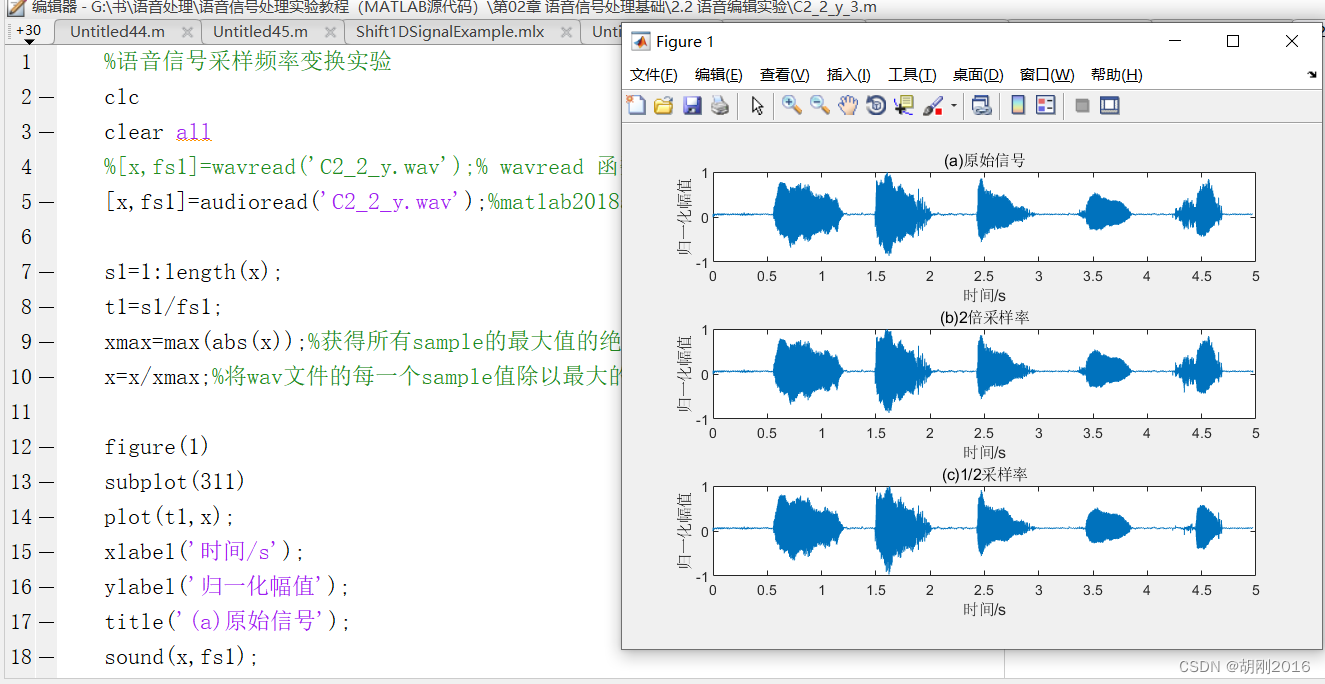Click the New Figure icon in Figure 1 toolbar
Image resolution: width=1325 pixels, height=684 pixels.
636,105
